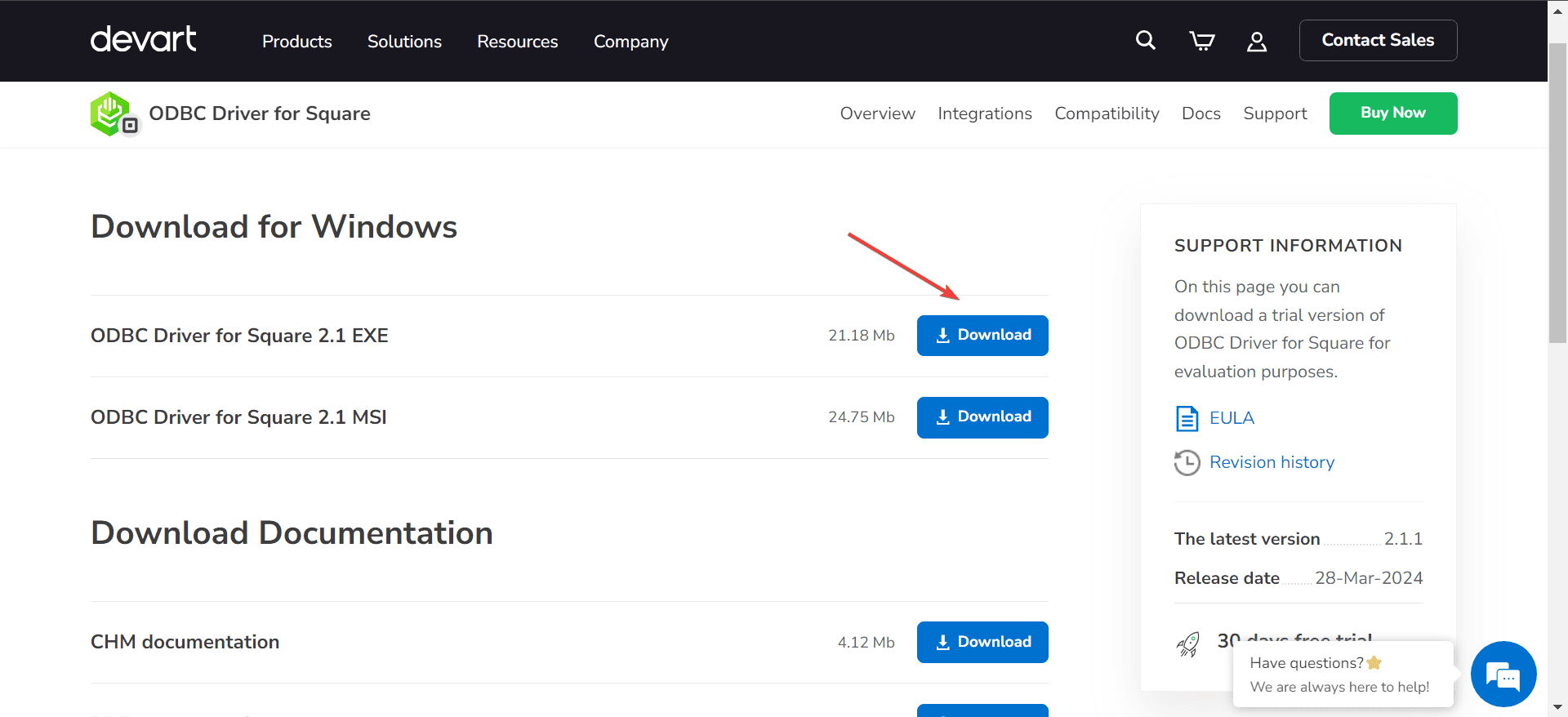Open the Solutions menu
Image resolution: width=1568 pixels, height=717 pixels.
coord(404,42)
